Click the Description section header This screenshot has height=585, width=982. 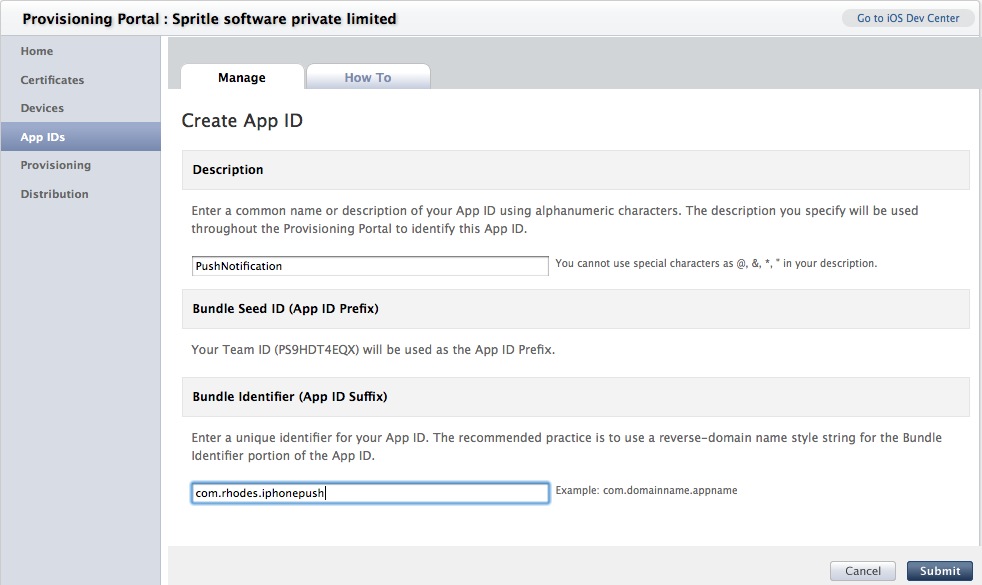click(x=576, y=170)
